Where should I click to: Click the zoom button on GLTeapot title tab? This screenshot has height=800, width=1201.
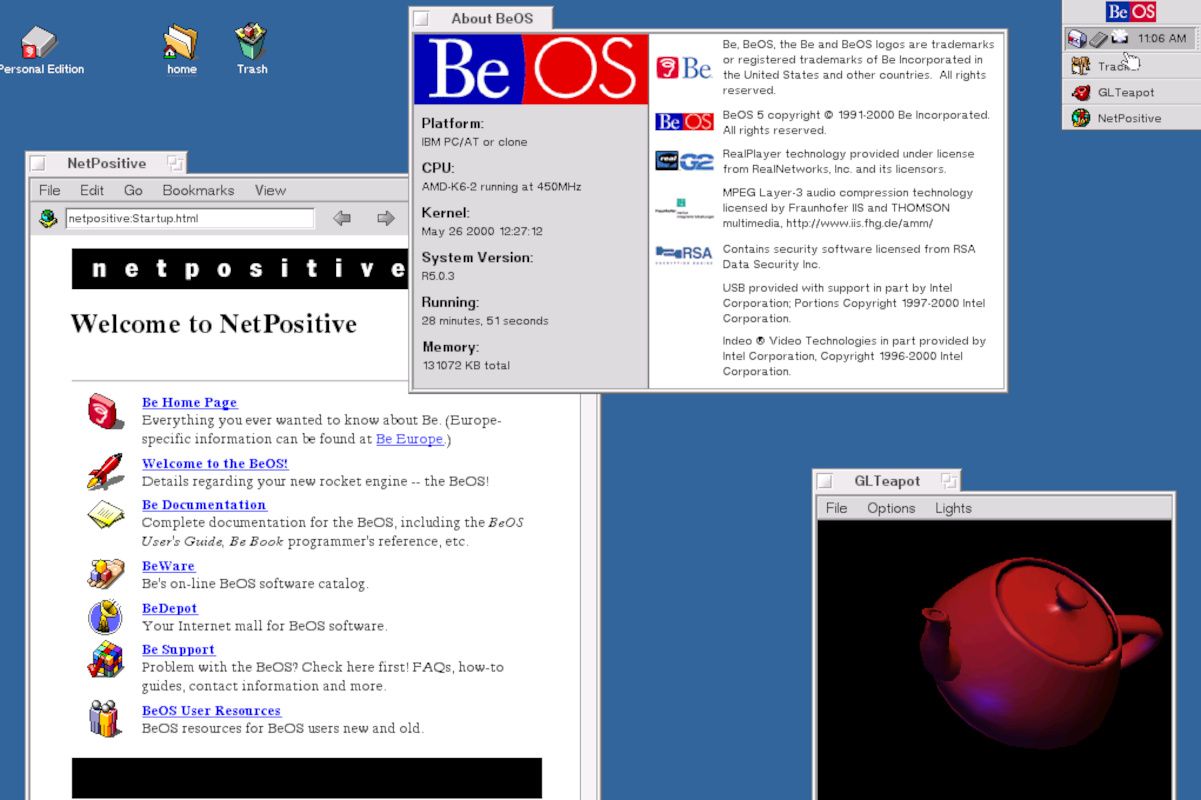[948, 481]
